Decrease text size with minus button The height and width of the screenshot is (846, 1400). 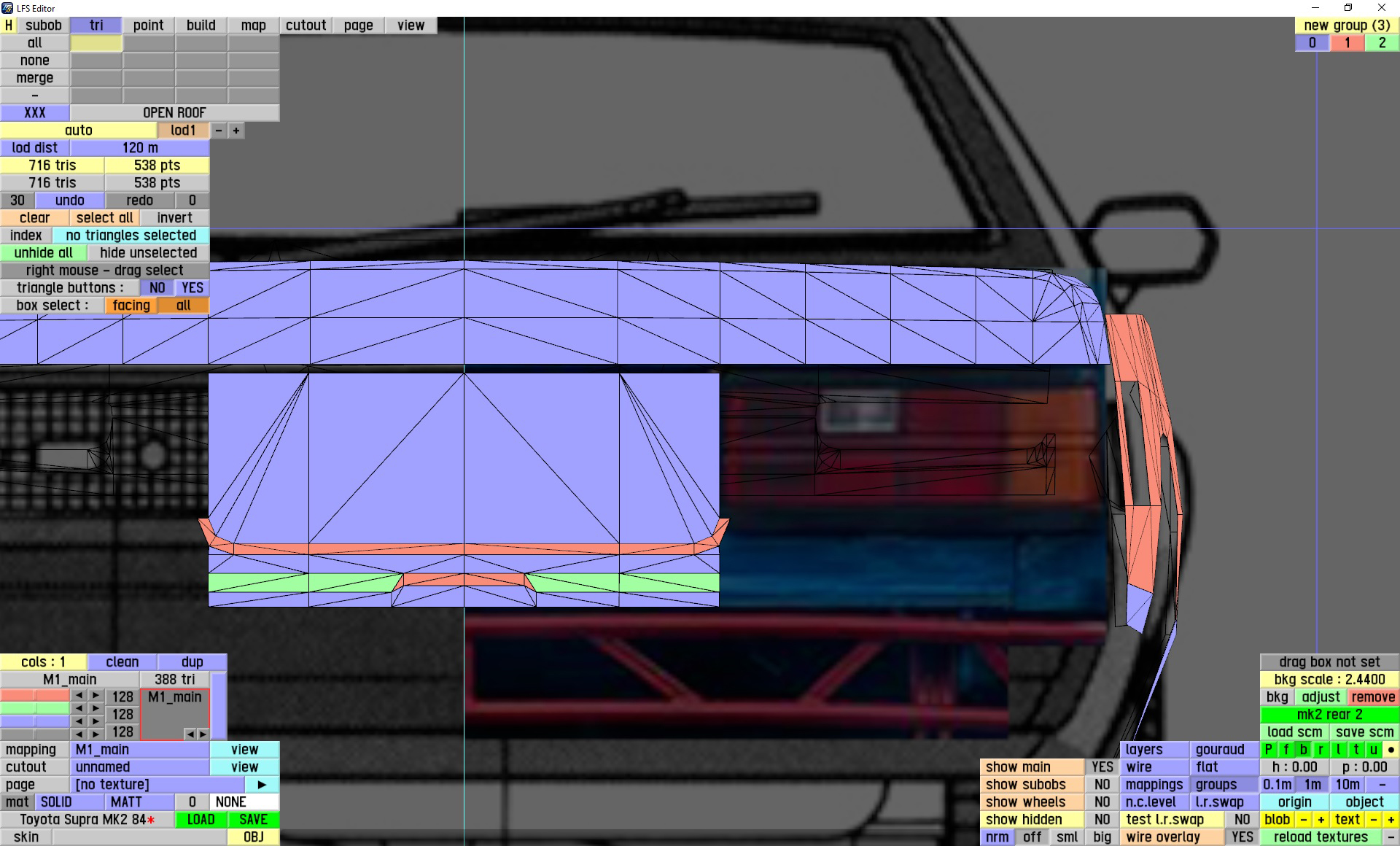[x=1374, y=819]
